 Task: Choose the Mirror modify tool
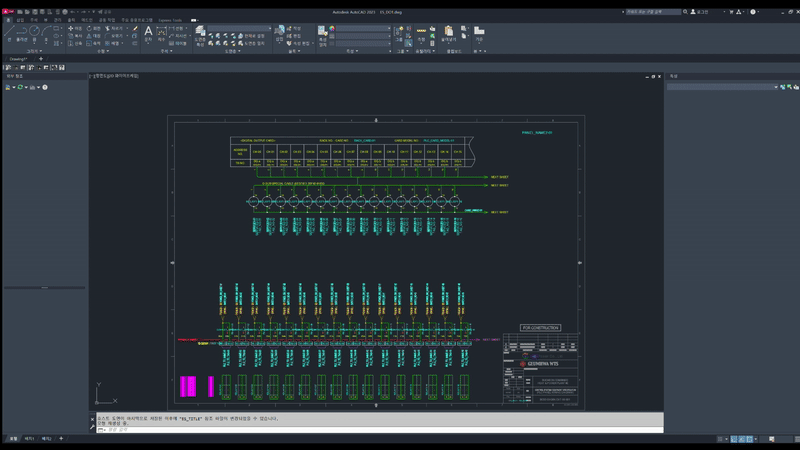(93, 36)
